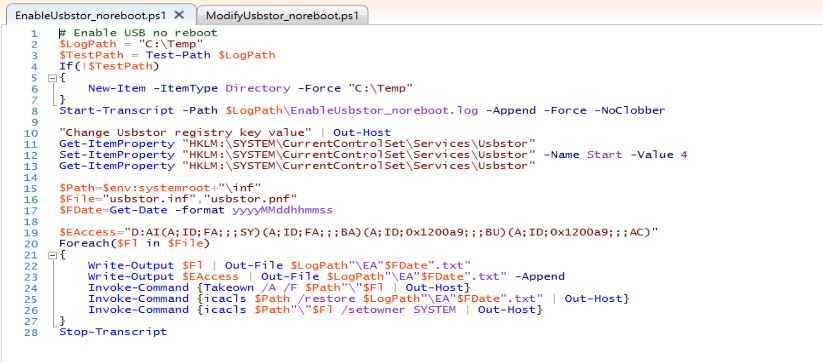Click the -Name parameter on line 12
This screenshot has height=363, width=823.
(x=562, y=155)
